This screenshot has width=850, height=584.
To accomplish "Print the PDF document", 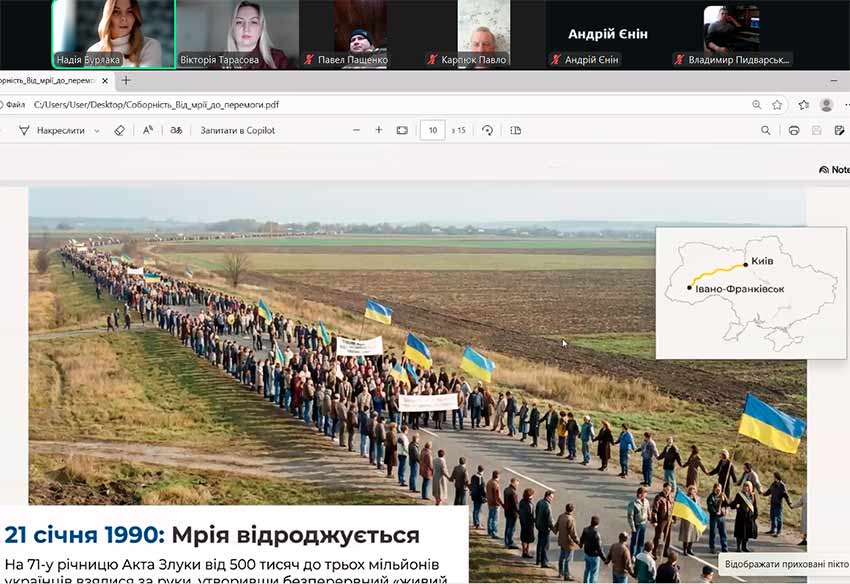I will 794,130.
